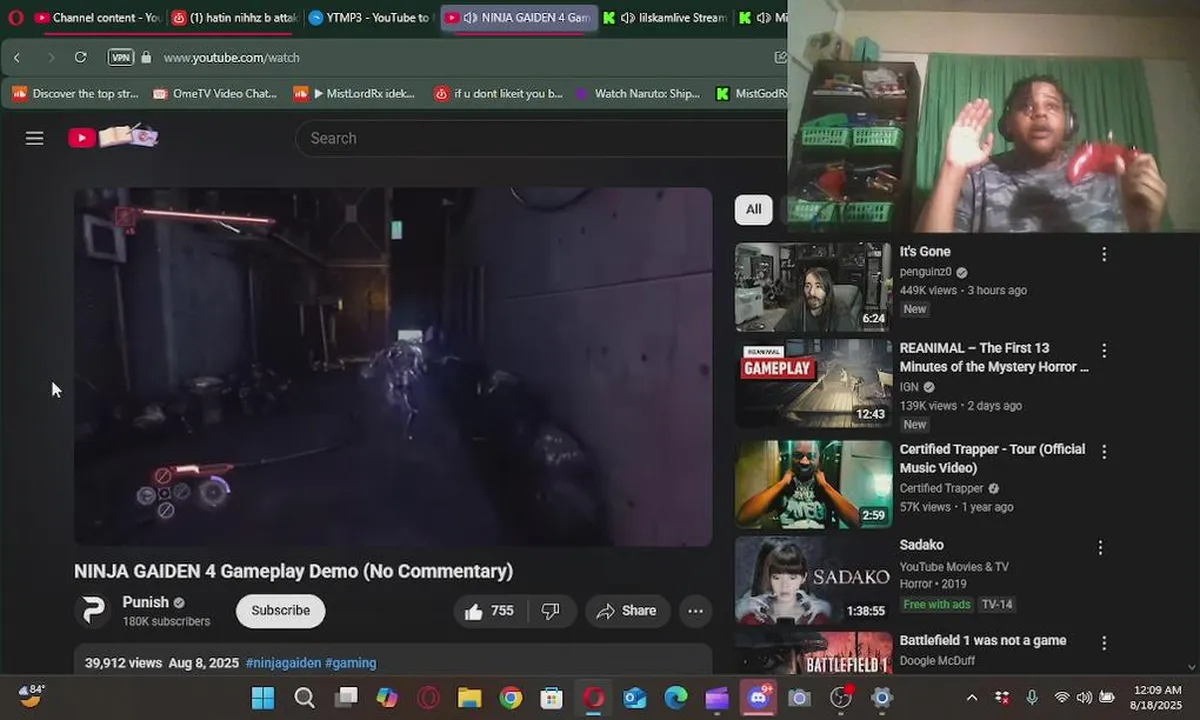This screenshot has height=720, width=1200.
Task: Open options menu for Certified Trapper video
Action: coord(1104,452)
